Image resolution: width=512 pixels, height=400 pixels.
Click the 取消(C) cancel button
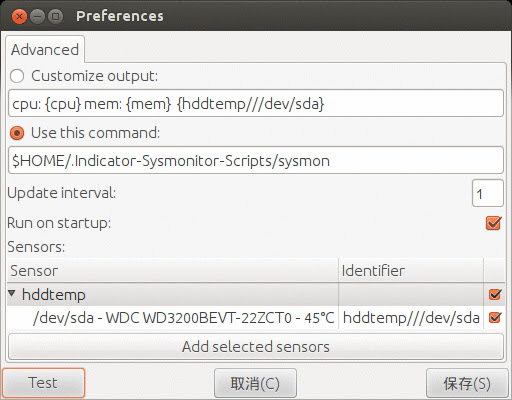(x=255, y=383)
